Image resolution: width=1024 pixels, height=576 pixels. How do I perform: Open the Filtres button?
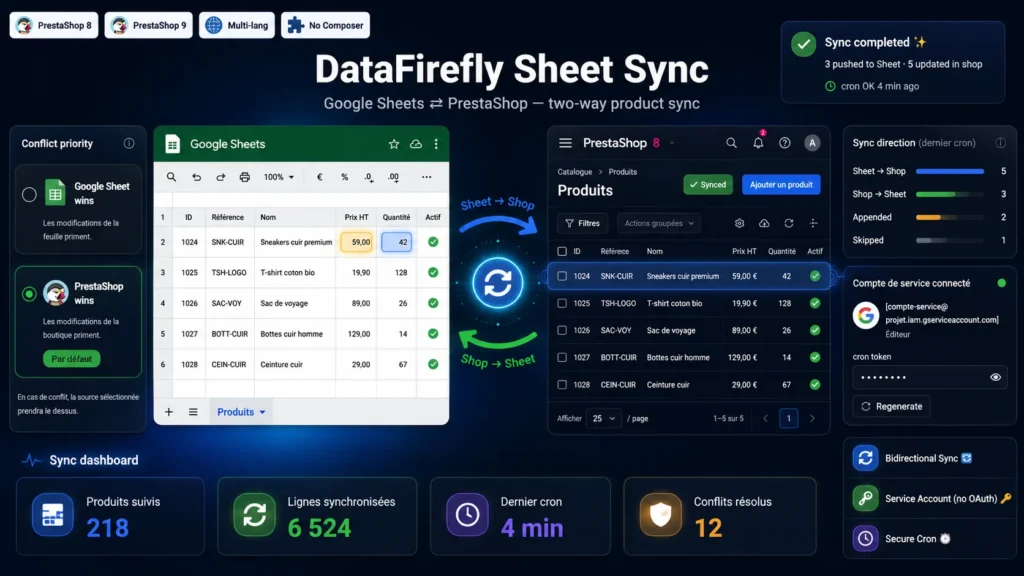pyautogui.click(x=583, y=223)
